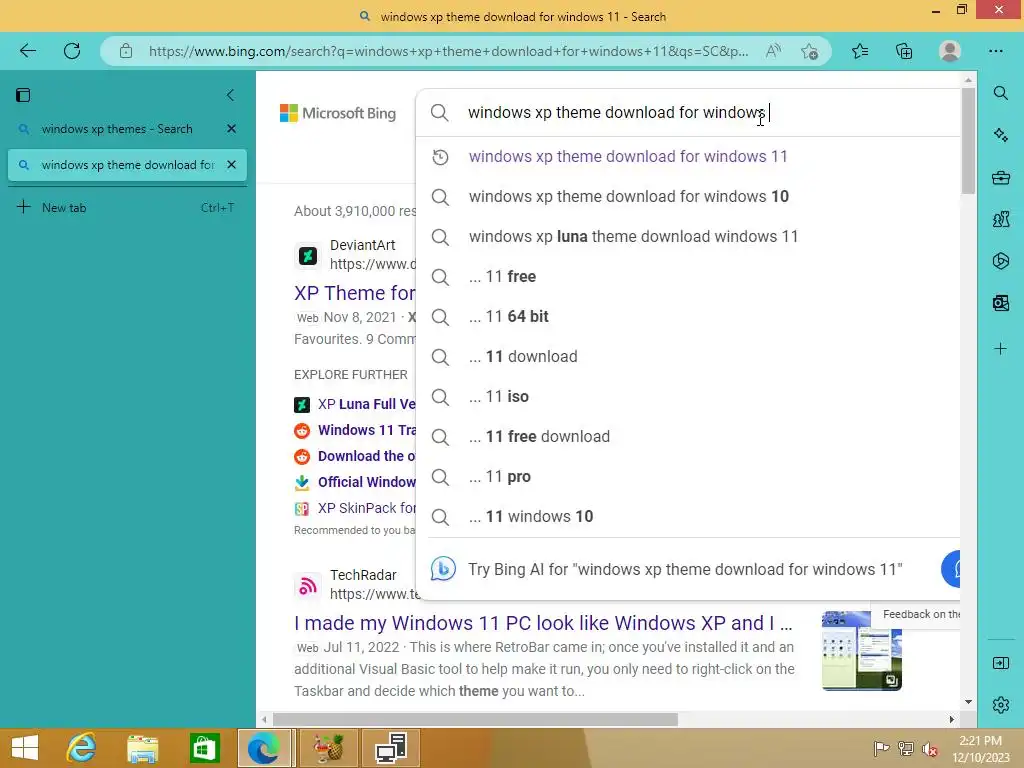Click the page scrollbar down arrow
The height and width of the screenshot is (768, 1024).
[968, 702]
